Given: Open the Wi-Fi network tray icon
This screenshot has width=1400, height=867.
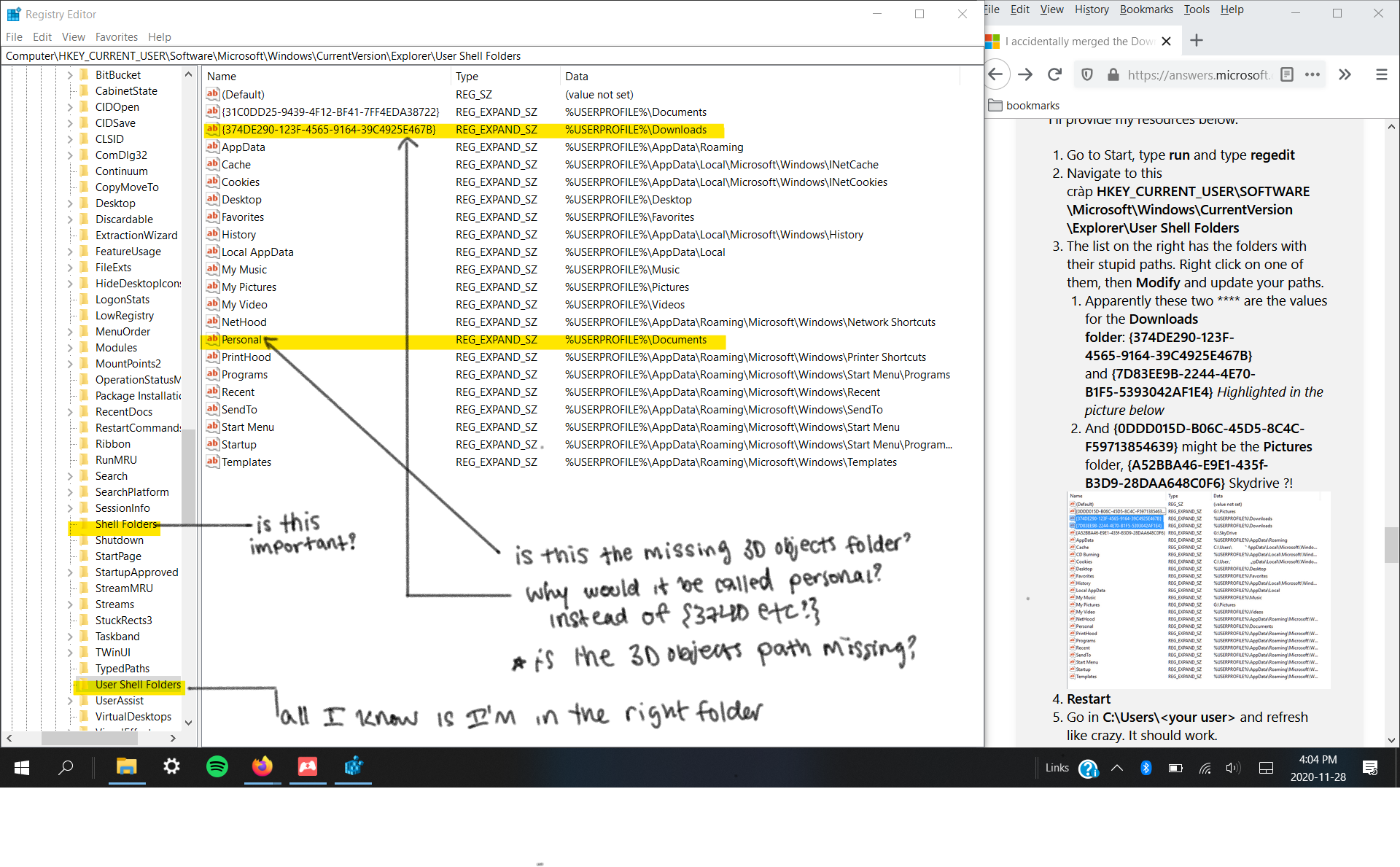Looking at the screenshot, I should click(1205, 768).
